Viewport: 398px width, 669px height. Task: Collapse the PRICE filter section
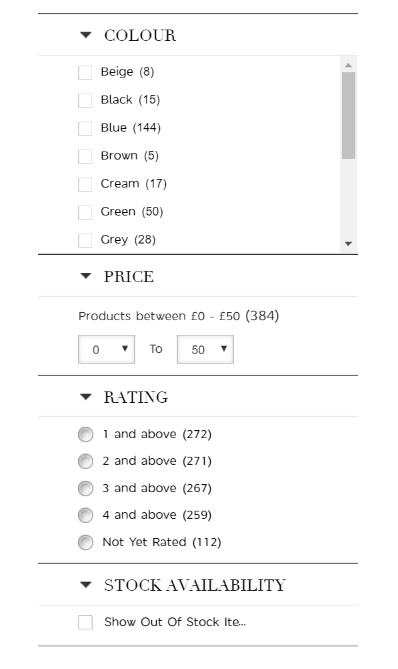86,276
